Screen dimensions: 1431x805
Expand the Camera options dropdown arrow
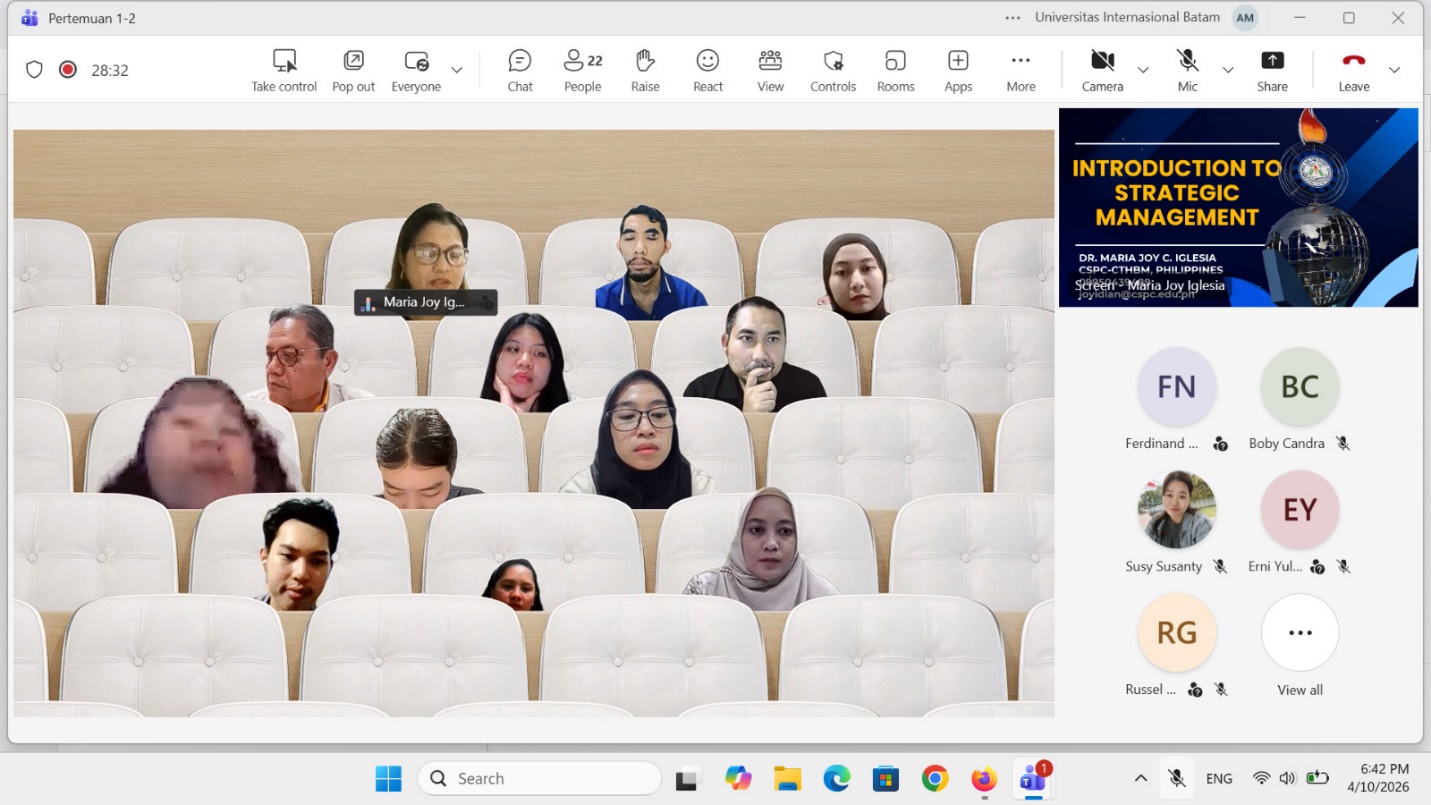1143,70
